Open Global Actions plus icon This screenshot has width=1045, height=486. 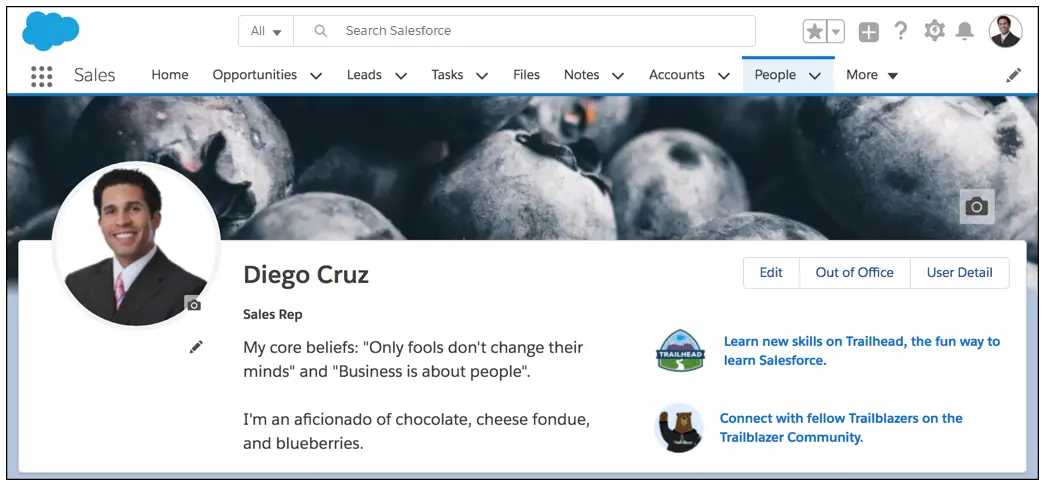point(868,31)
